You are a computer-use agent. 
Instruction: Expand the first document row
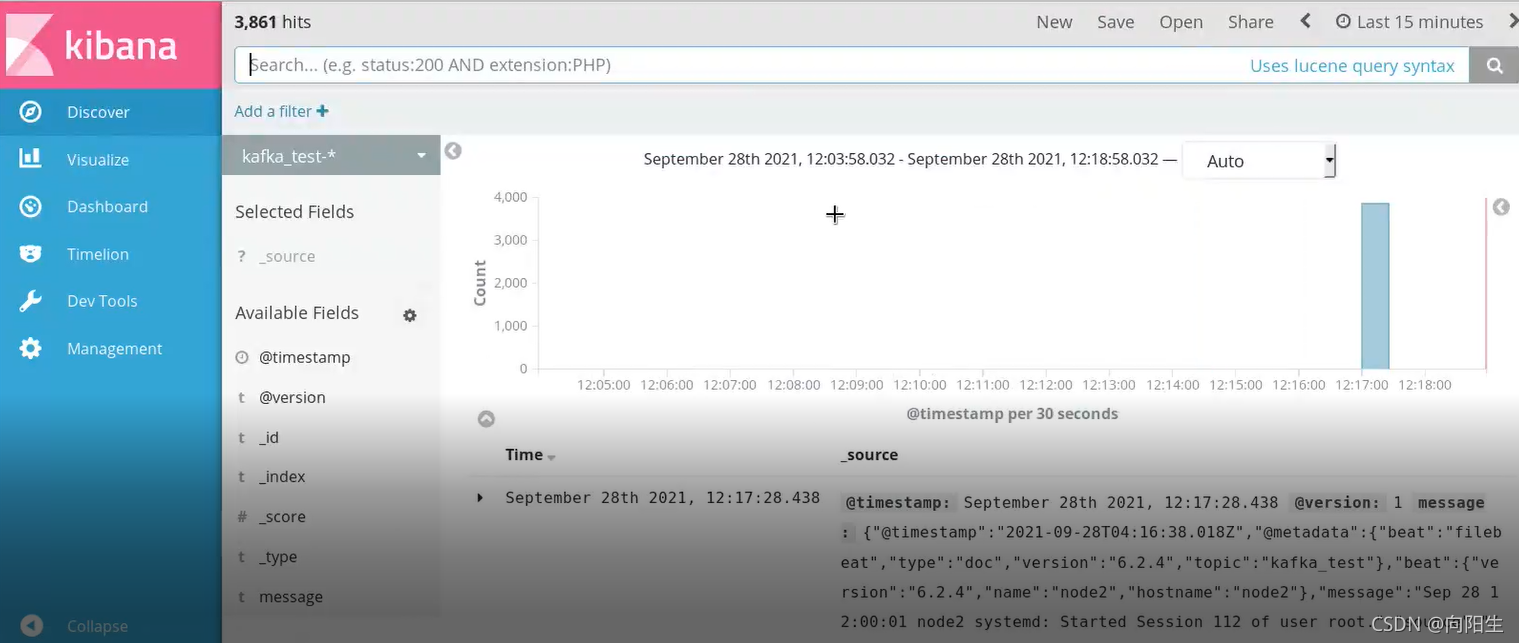coord(480,497)
